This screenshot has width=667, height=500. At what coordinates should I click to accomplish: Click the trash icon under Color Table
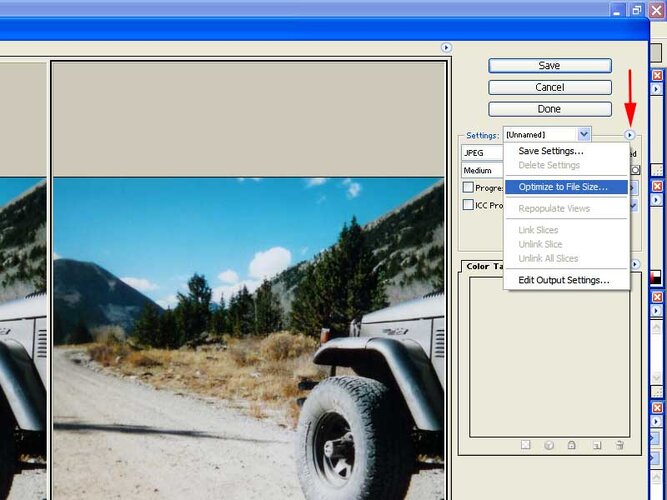coord(620,445)
